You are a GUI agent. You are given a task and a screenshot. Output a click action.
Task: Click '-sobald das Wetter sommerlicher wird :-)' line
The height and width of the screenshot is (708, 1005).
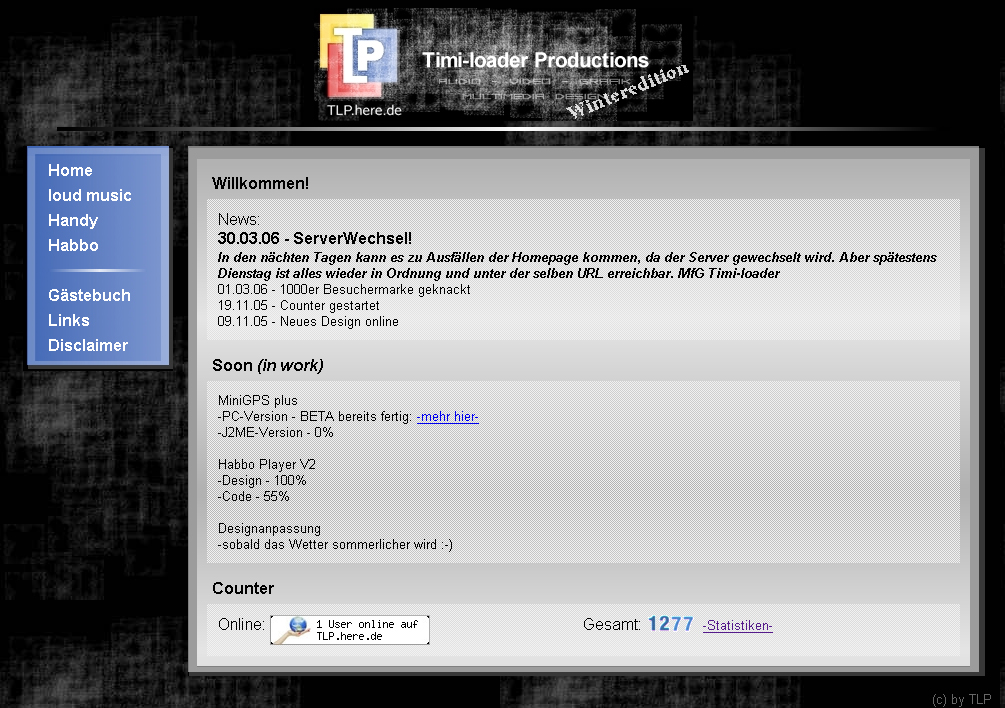click(x=335, y=545)
